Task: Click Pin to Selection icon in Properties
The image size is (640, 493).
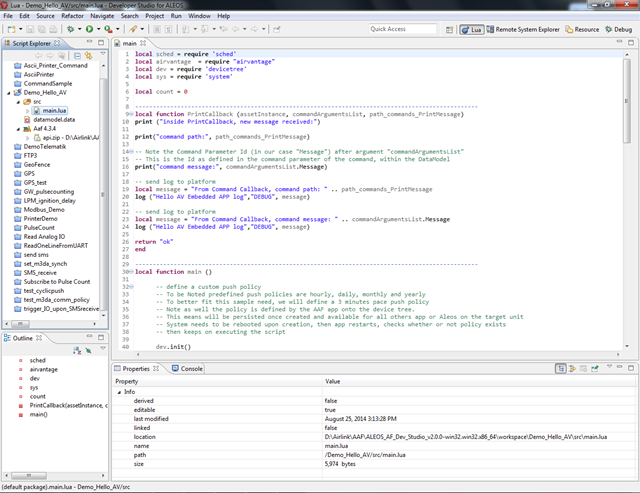Action: 595,369
